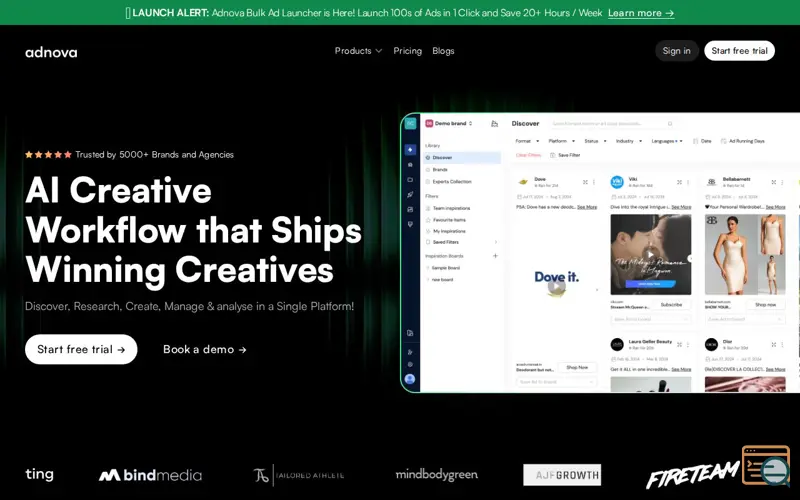Image resolution: width=800 pixels, height=500 pixels.
Task: Click See More on the Laura Geller Beauty ad
Action: 681,369
